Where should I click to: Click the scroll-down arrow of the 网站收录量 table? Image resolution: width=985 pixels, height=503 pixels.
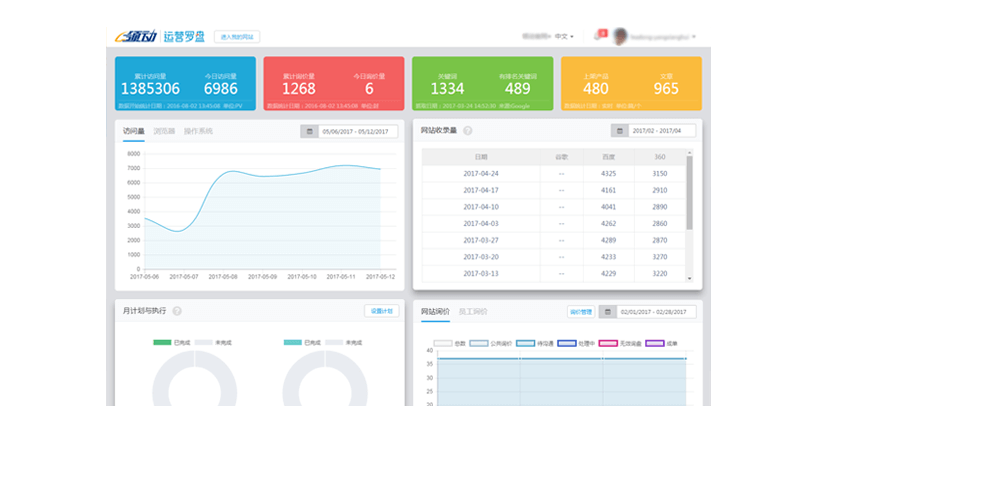[x=688, y=278]
